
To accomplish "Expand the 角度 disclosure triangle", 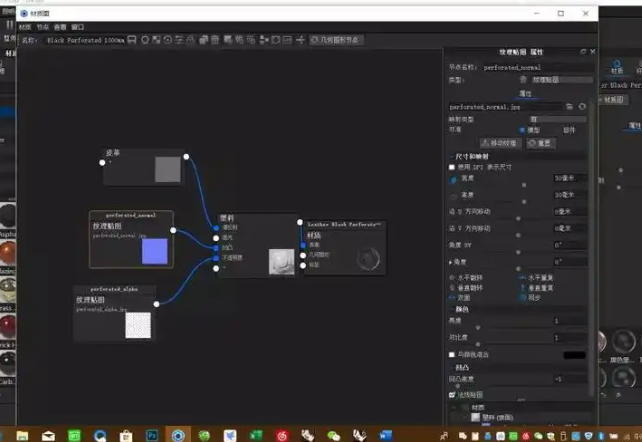I will click(451, 262).
